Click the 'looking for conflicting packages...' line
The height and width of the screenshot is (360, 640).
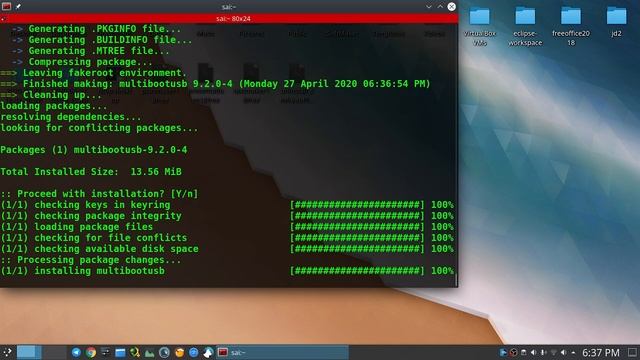click(99, 128)
